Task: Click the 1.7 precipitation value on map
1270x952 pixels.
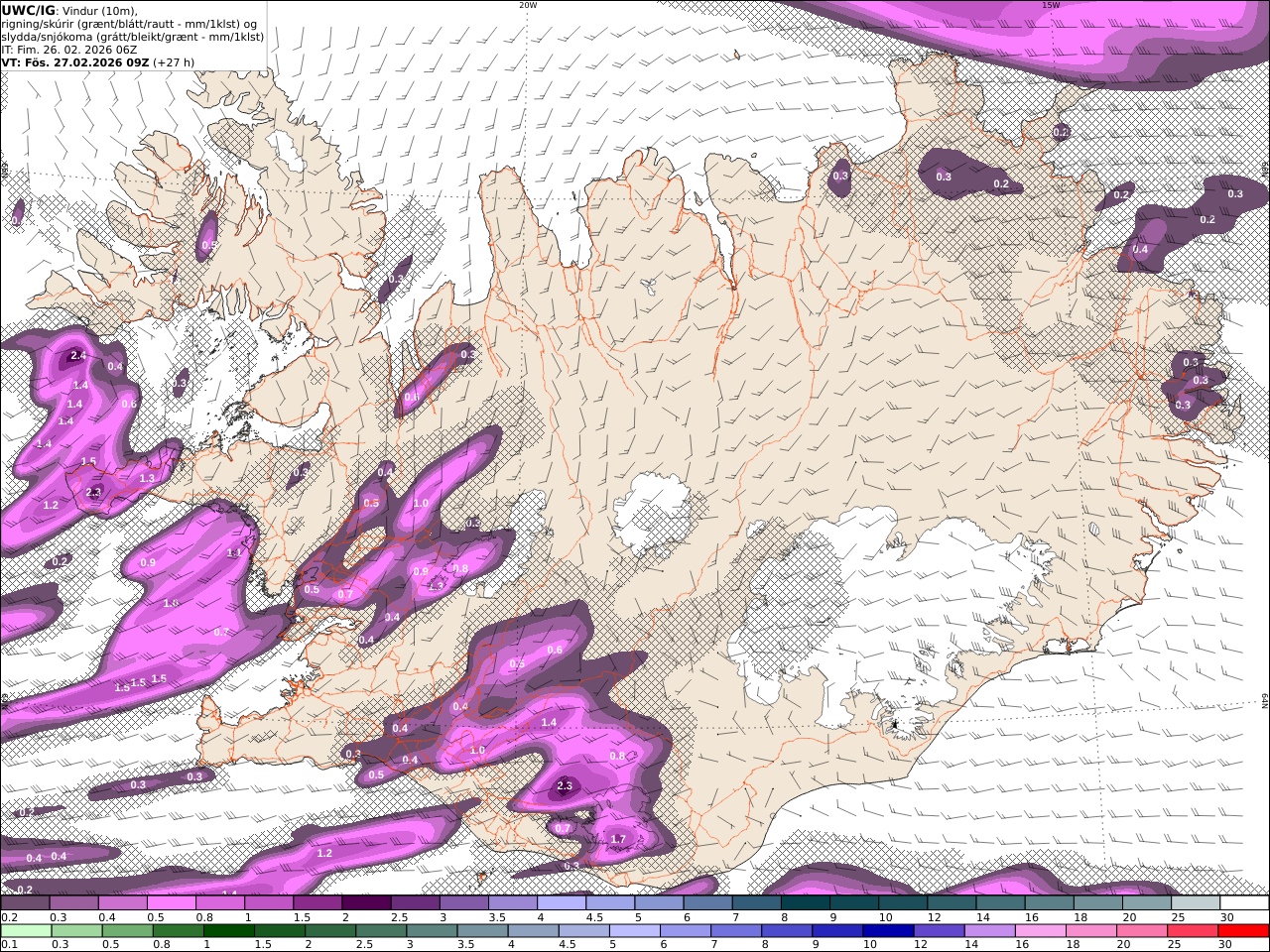Action: point(618,839)
